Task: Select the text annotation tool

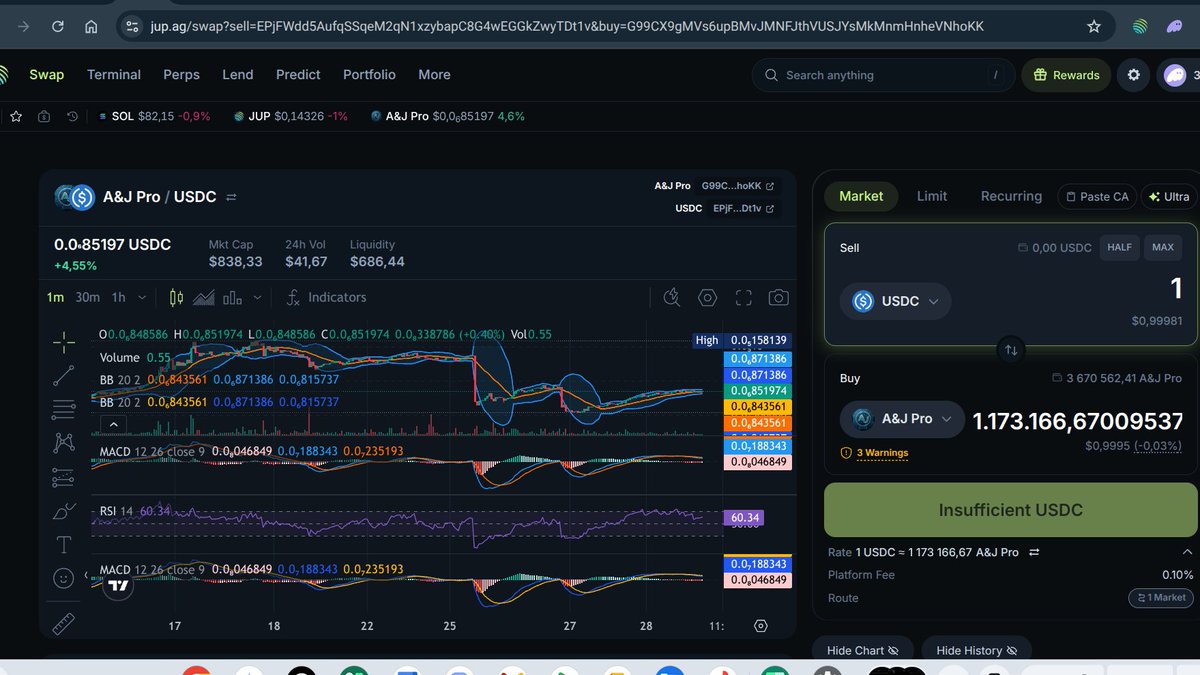Action: (64, 545)
